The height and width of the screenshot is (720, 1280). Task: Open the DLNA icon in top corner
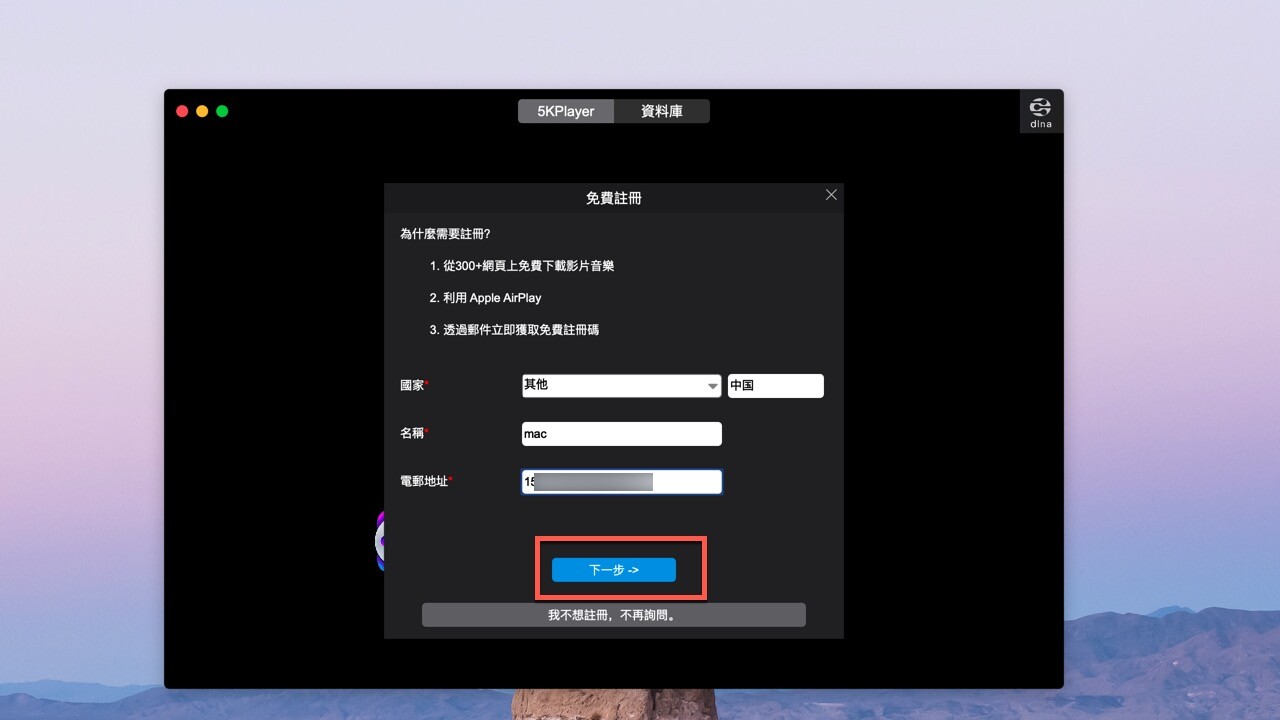click(x=1041, y=112)
